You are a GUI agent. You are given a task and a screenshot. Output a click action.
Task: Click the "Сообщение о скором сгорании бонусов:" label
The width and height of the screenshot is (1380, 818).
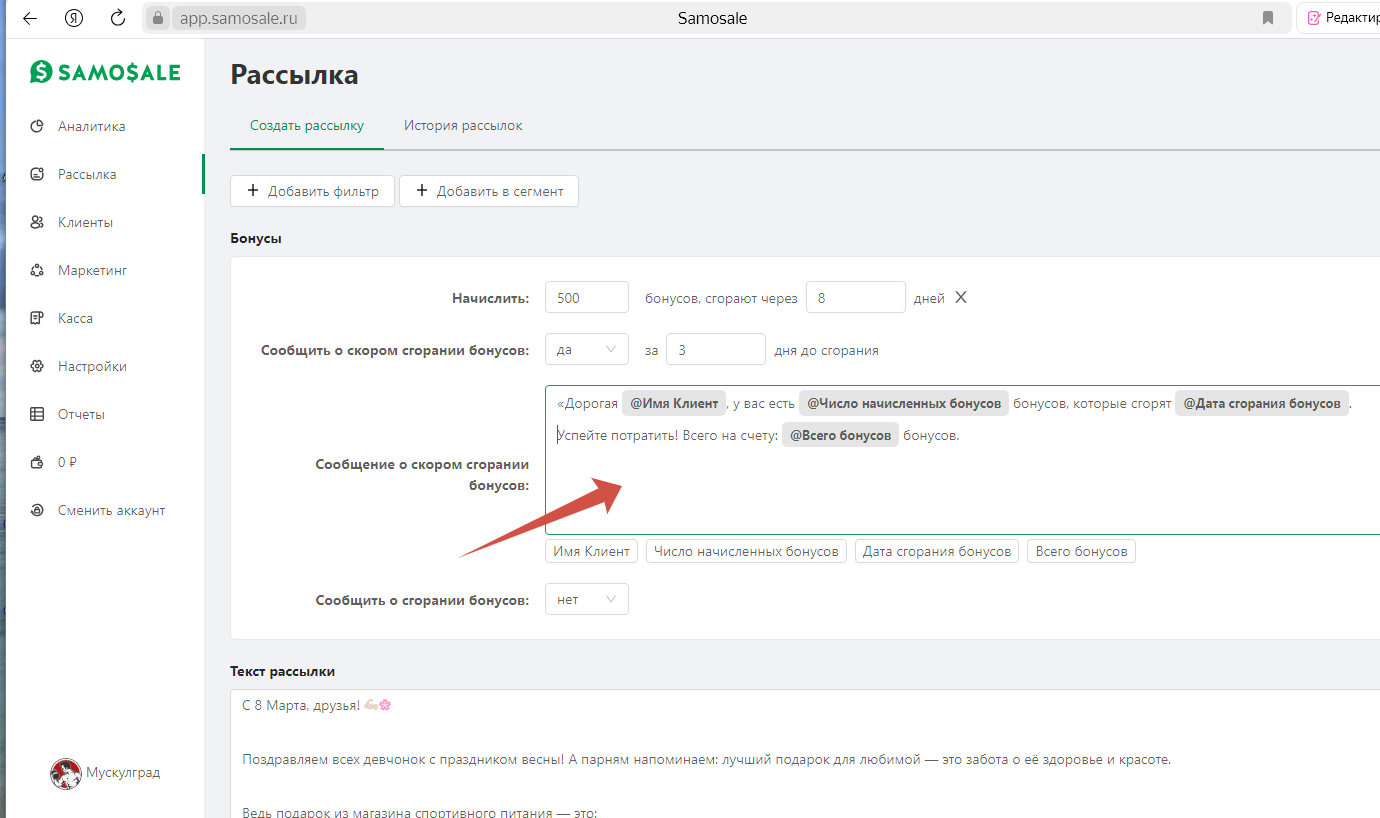422,475
